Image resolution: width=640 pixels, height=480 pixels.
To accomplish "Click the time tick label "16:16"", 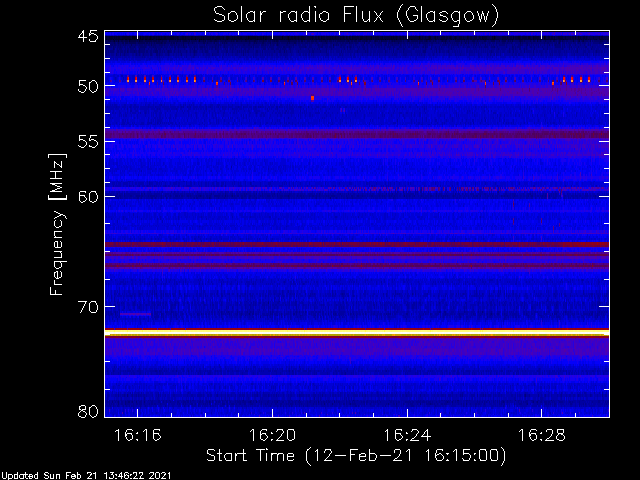I will [138, 436].
